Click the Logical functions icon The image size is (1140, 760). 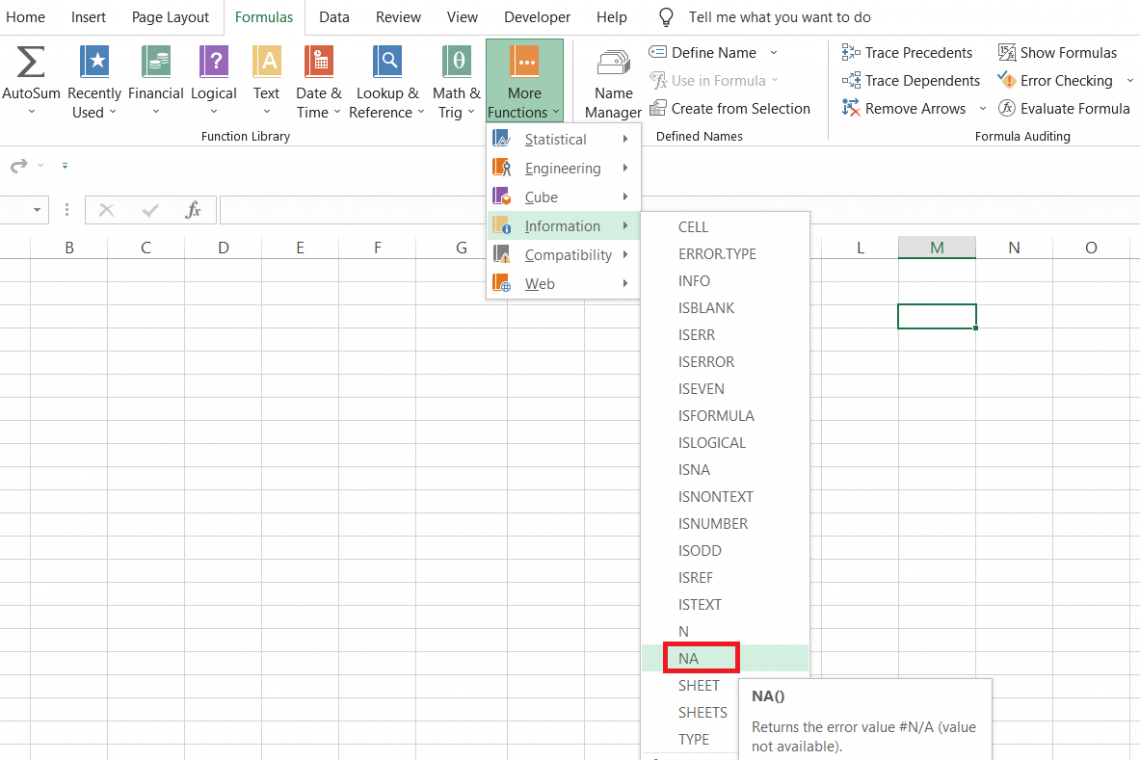(213, 80)
